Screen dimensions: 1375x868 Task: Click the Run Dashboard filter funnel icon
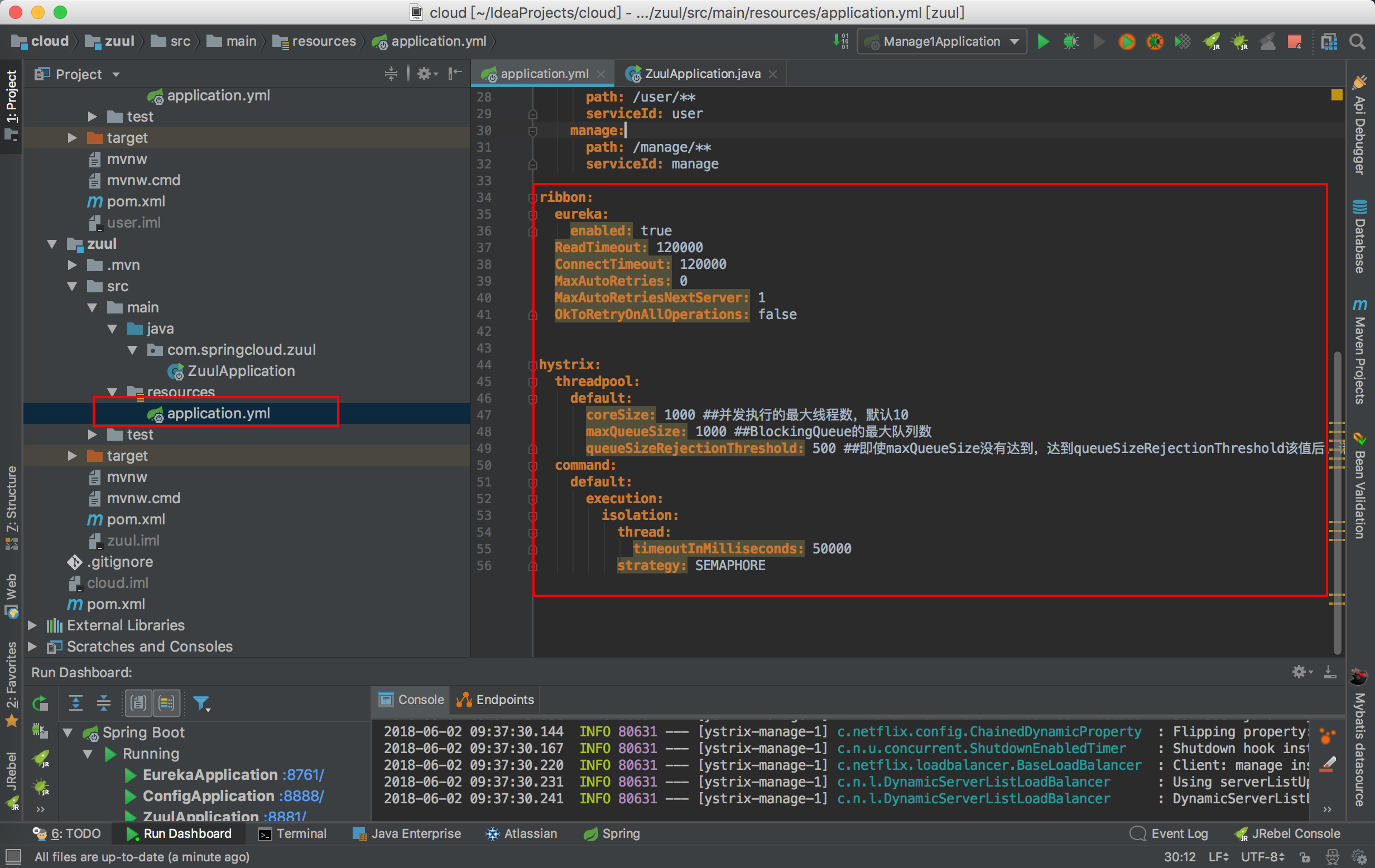(x=201, y=703)
